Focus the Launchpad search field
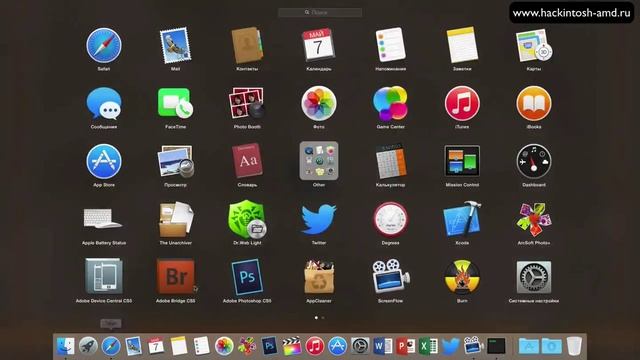640x360 pixels. coord(320,13)
